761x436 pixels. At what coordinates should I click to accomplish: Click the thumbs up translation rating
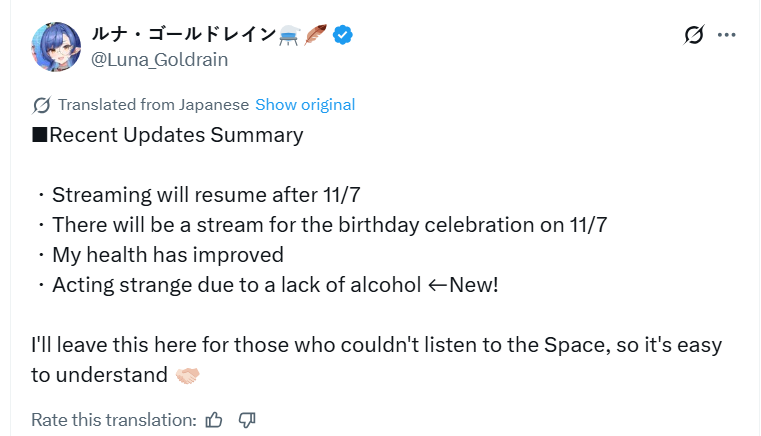(214, 420)
